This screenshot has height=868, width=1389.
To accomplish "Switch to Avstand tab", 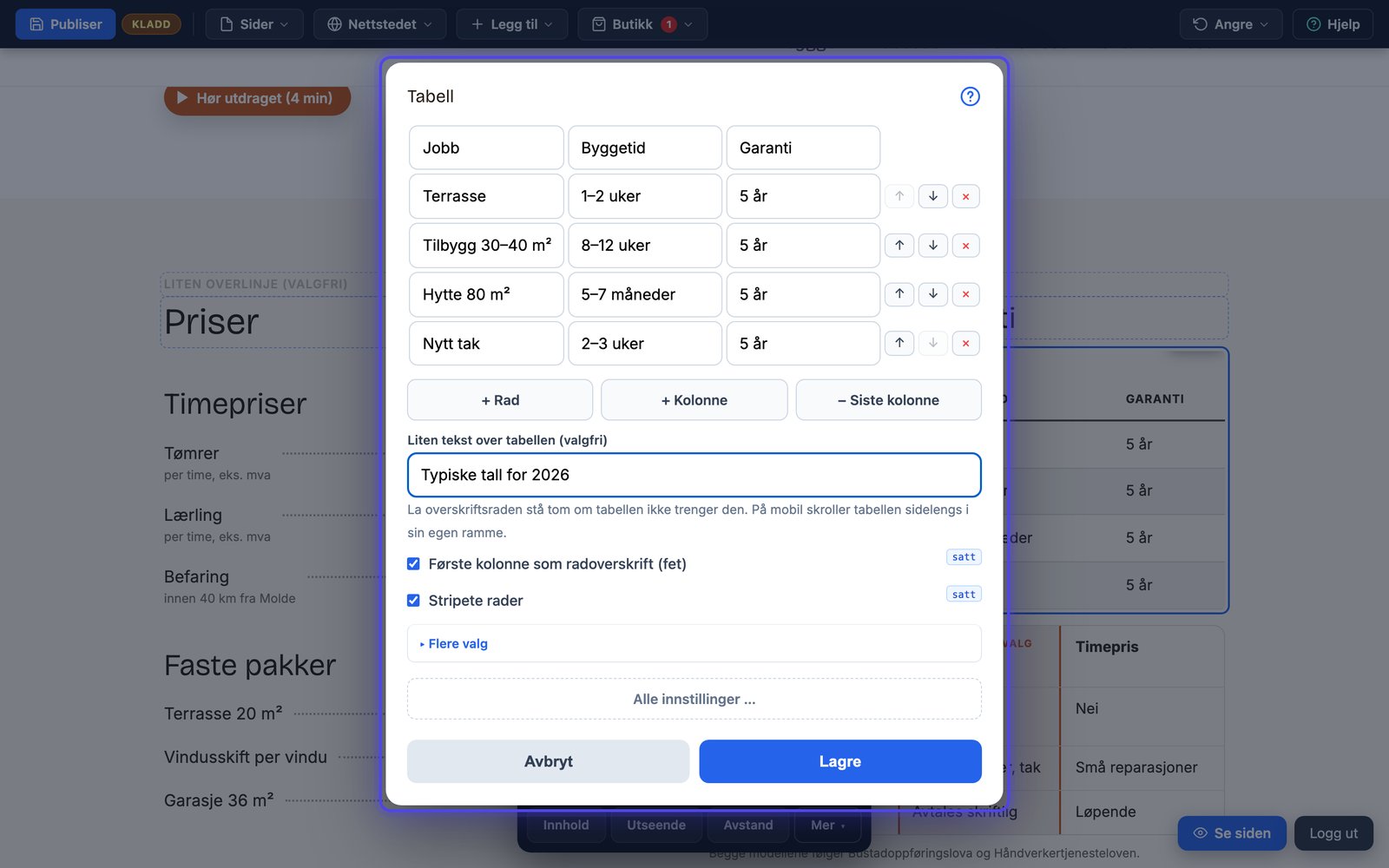I will point(748,825).
